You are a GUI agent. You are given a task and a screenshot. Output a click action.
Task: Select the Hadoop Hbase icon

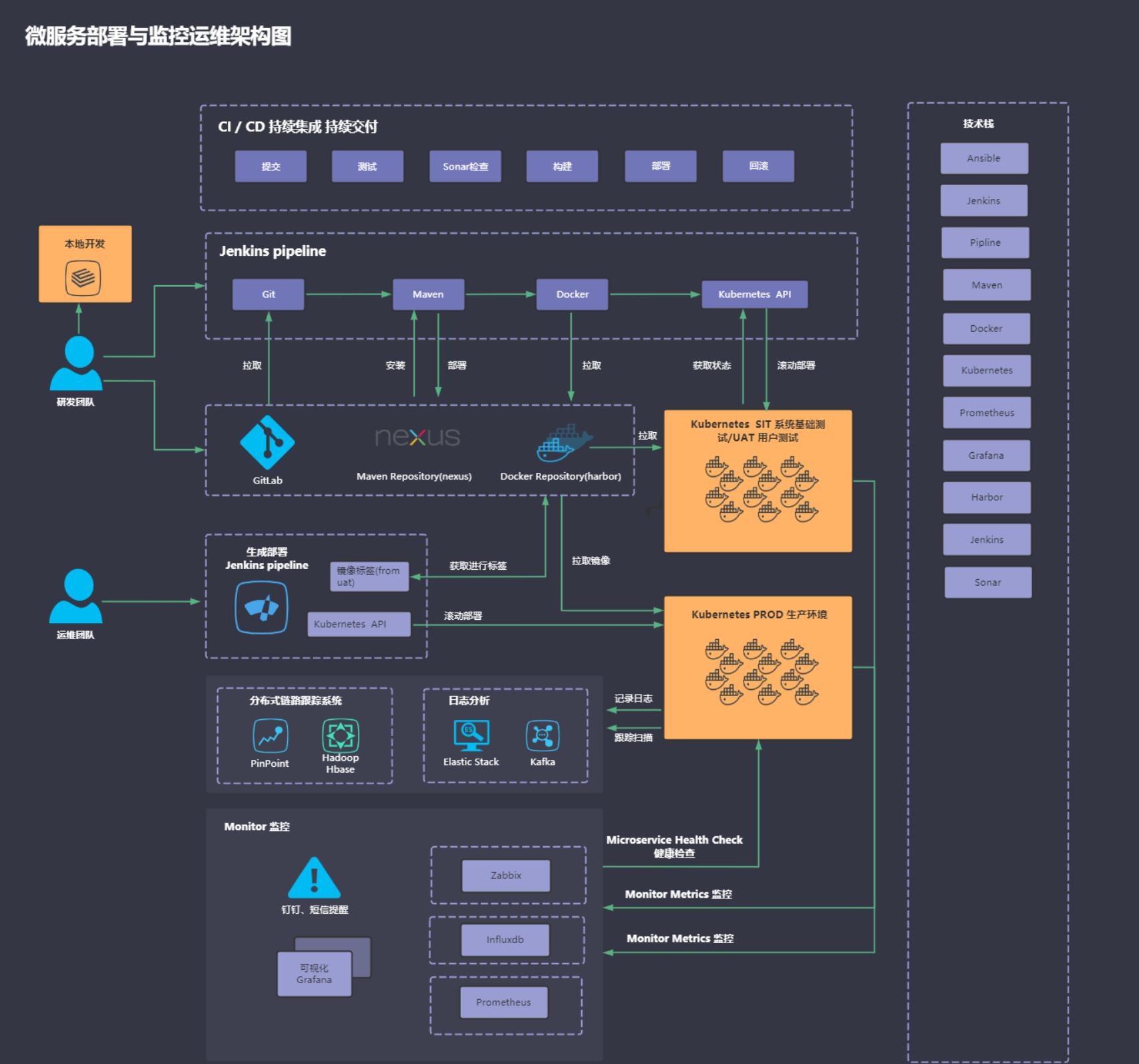[x=341, y=735]
